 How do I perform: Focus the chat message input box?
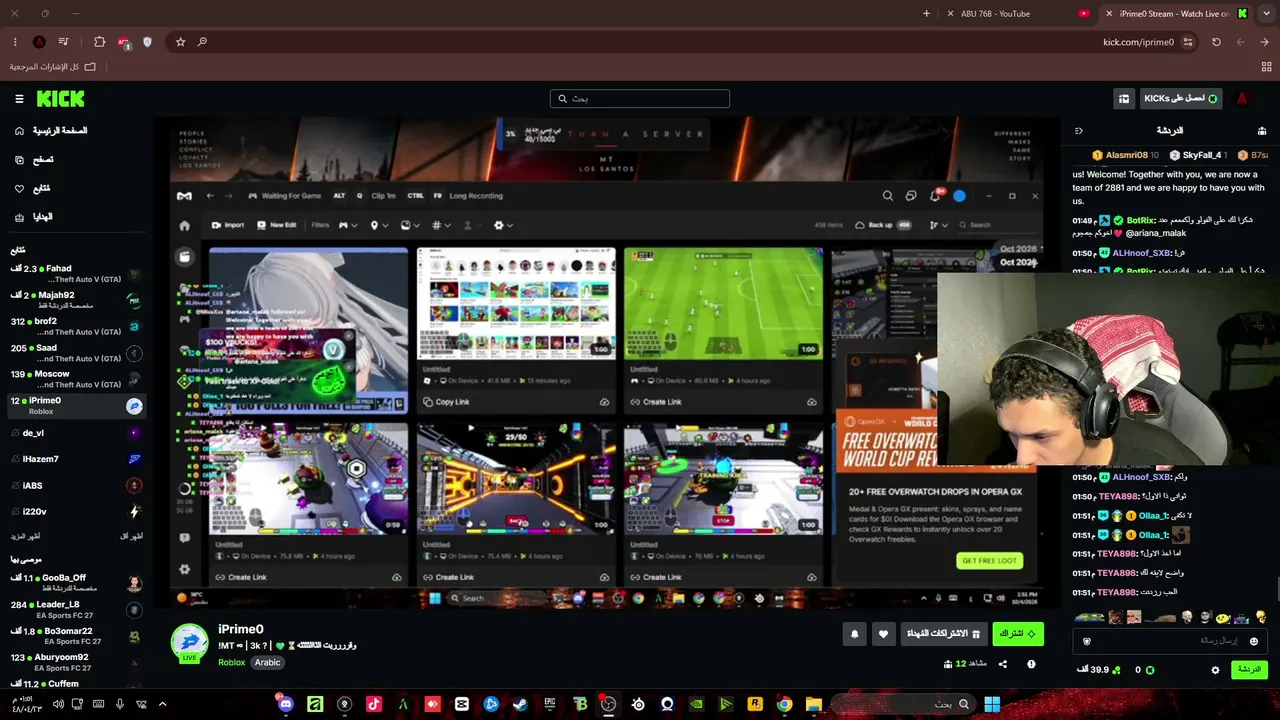pyautogui.click(x=1170, y=641)
